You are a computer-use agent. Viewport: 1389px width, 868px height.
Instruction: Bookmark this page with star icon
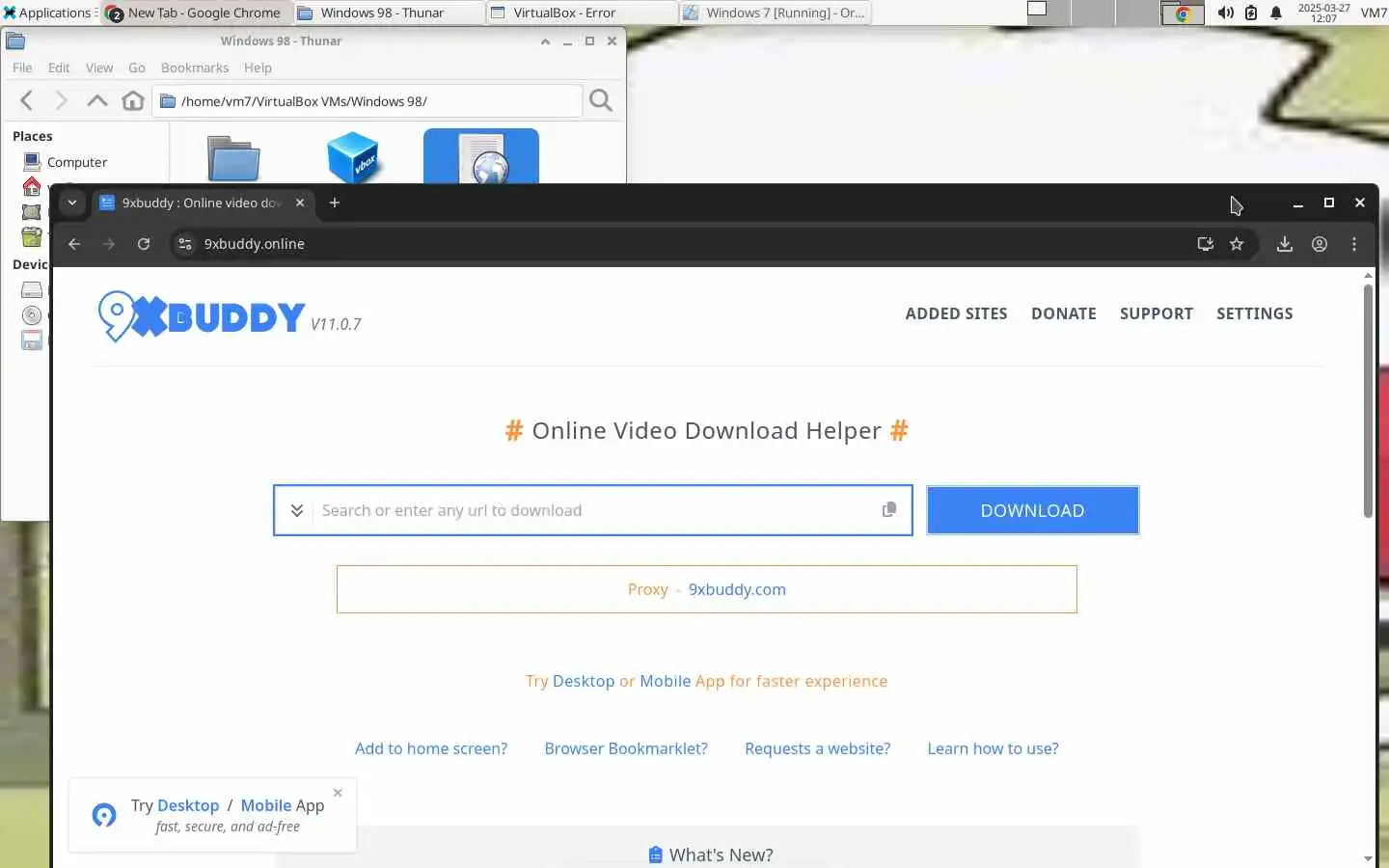[1237, 244]
